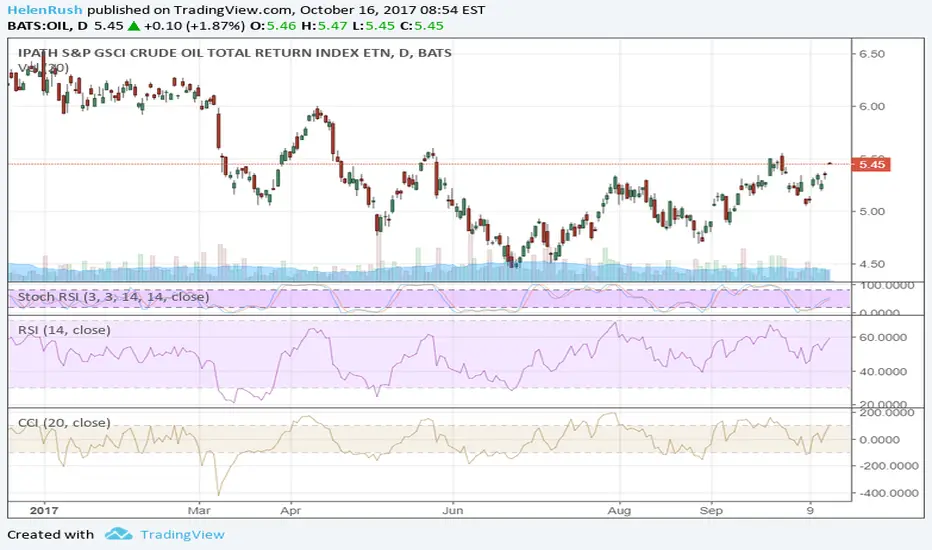The height and width of the screenshot is (550, 932).
Task: Click the +0.10 (+1.87%) change value
Action: (x=194, y=26)
